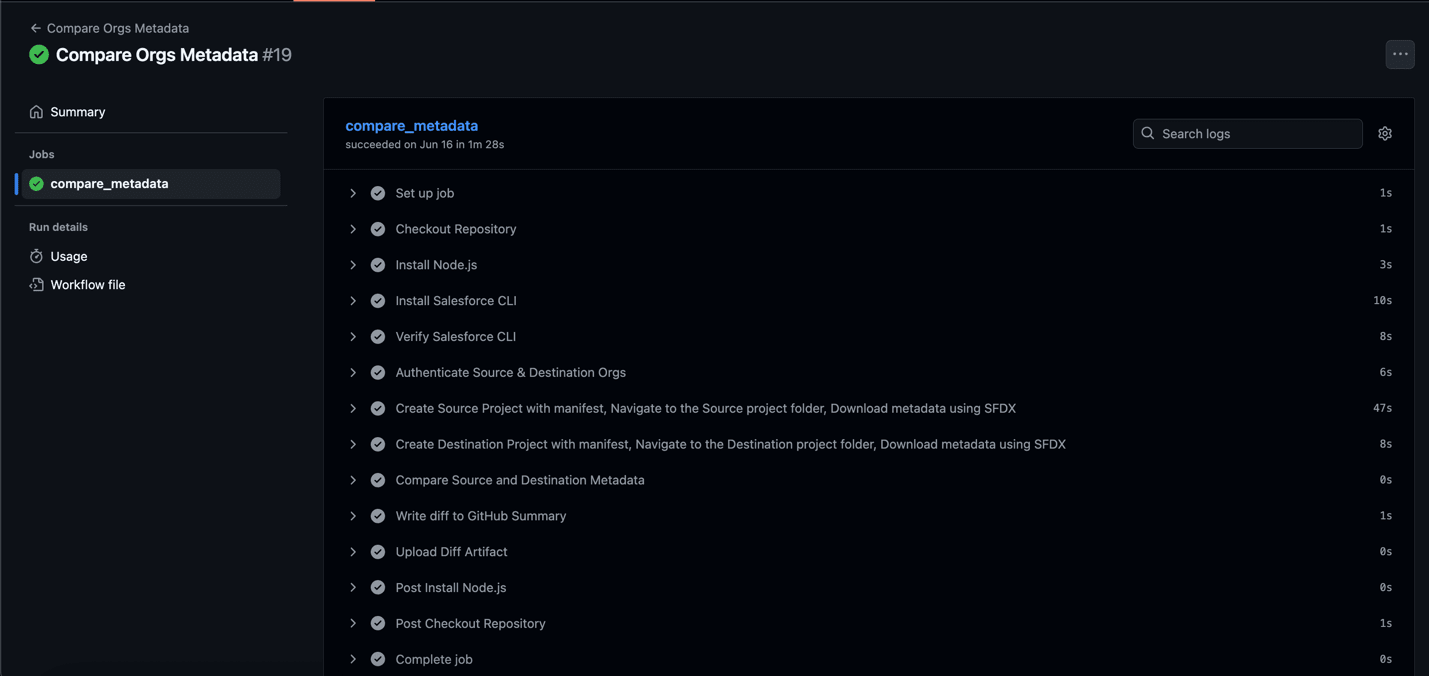Click the back arrow to Compare Orgs Metadata
1429x676 pixels.
[x=35, y=28]
